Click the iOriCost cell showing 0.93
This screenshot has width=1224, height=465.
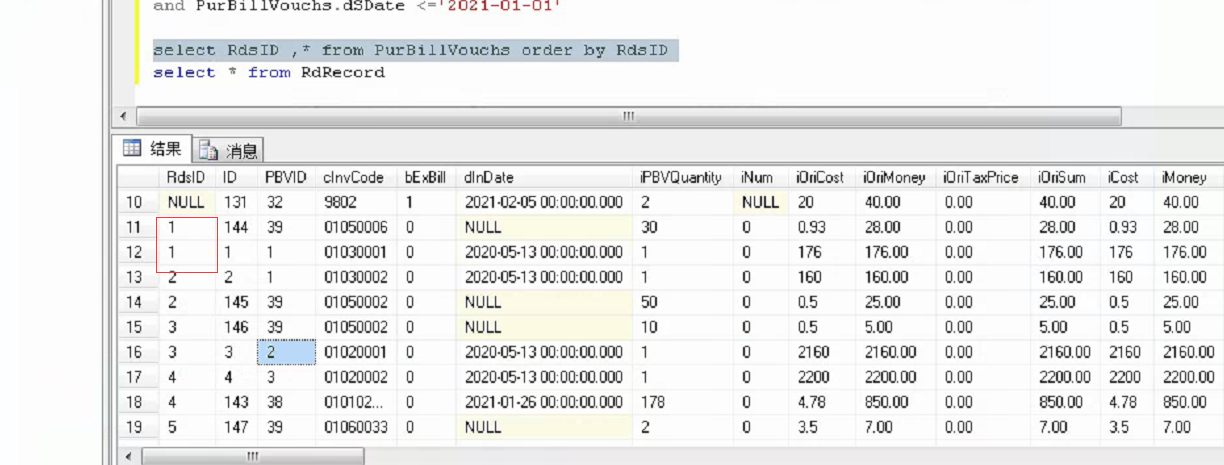823,227
